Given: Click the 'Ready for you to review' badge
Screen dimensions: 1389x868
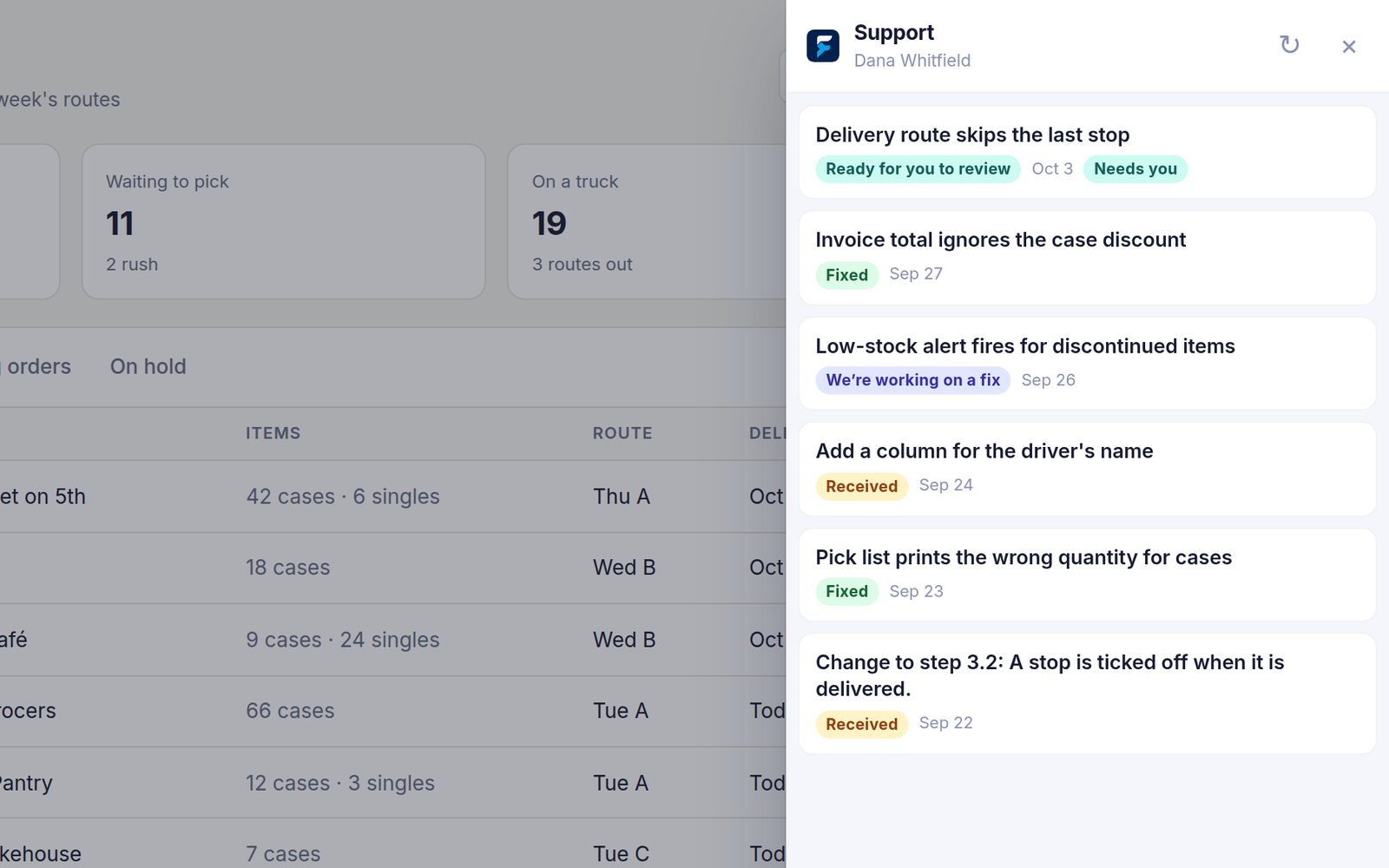Looking at the screenshot, I should 918,169.
